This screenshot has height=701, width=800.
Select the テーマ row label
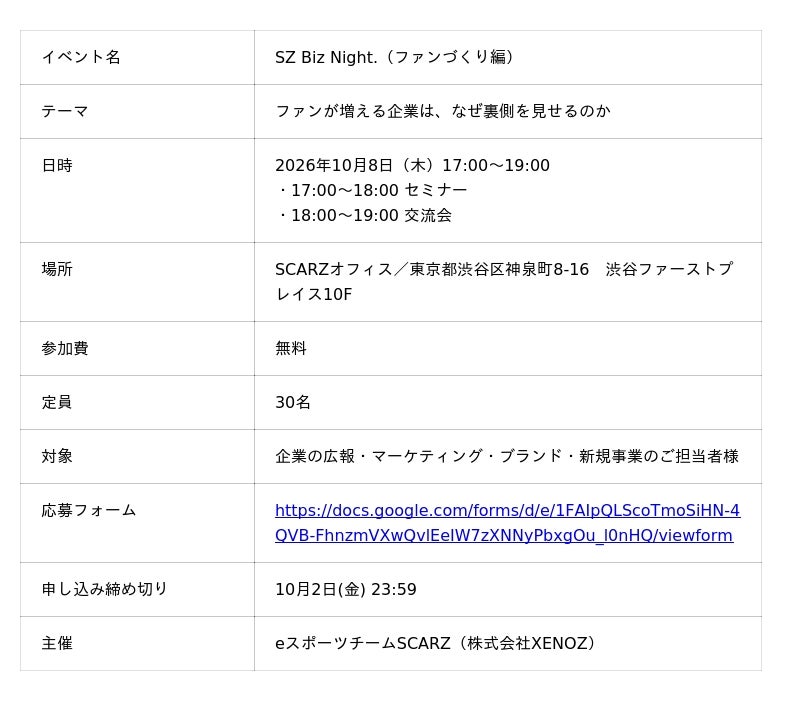coord(137,111)
